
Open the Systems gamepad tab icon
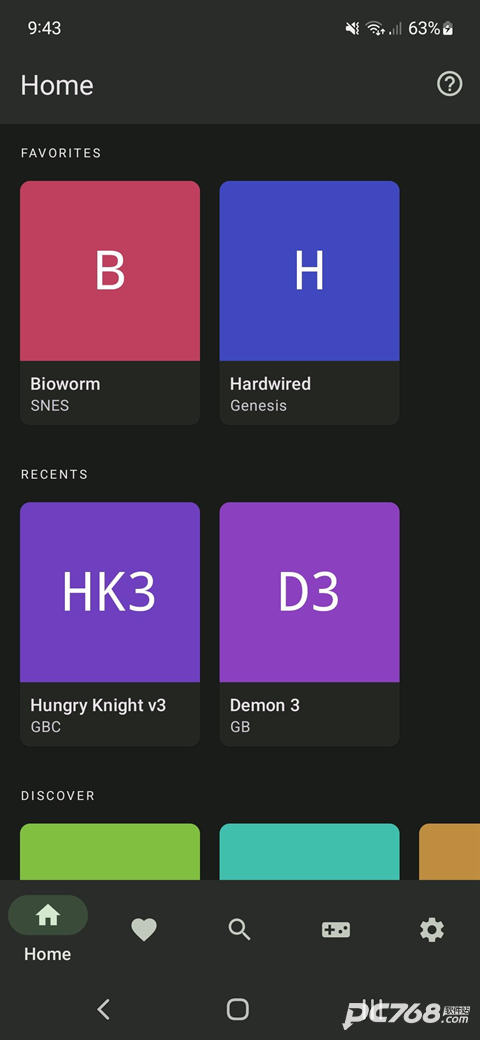coord(336,929)
